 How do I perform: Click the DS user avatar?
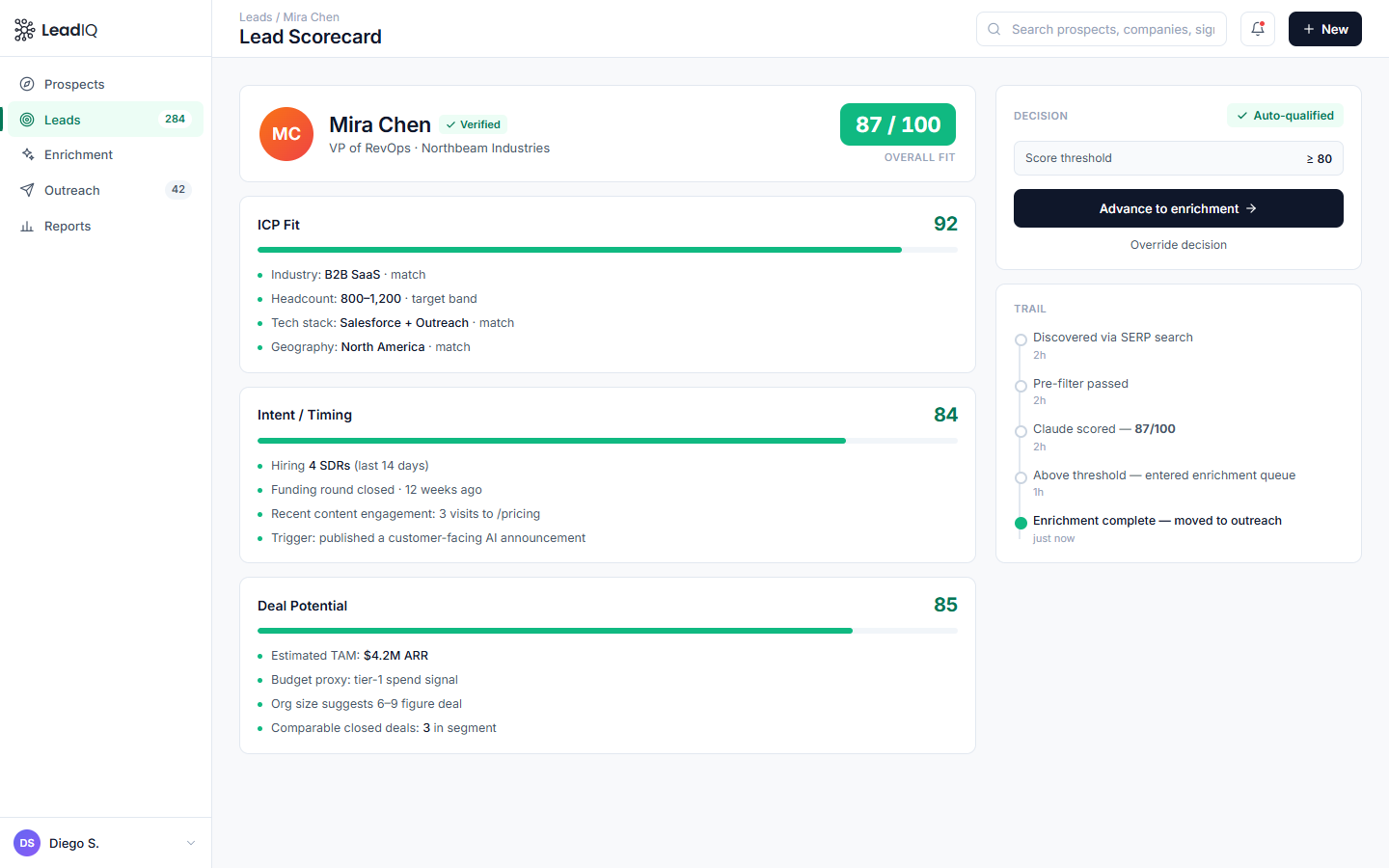pyautogui.click(x=27, y=843)
